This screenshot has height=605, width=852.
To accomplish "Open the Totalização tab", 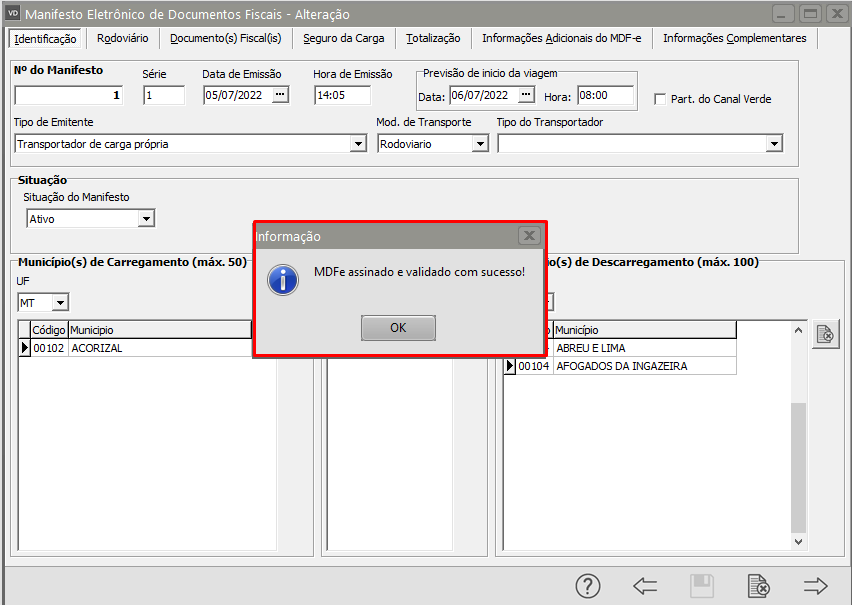I will (x=433, y=39).
